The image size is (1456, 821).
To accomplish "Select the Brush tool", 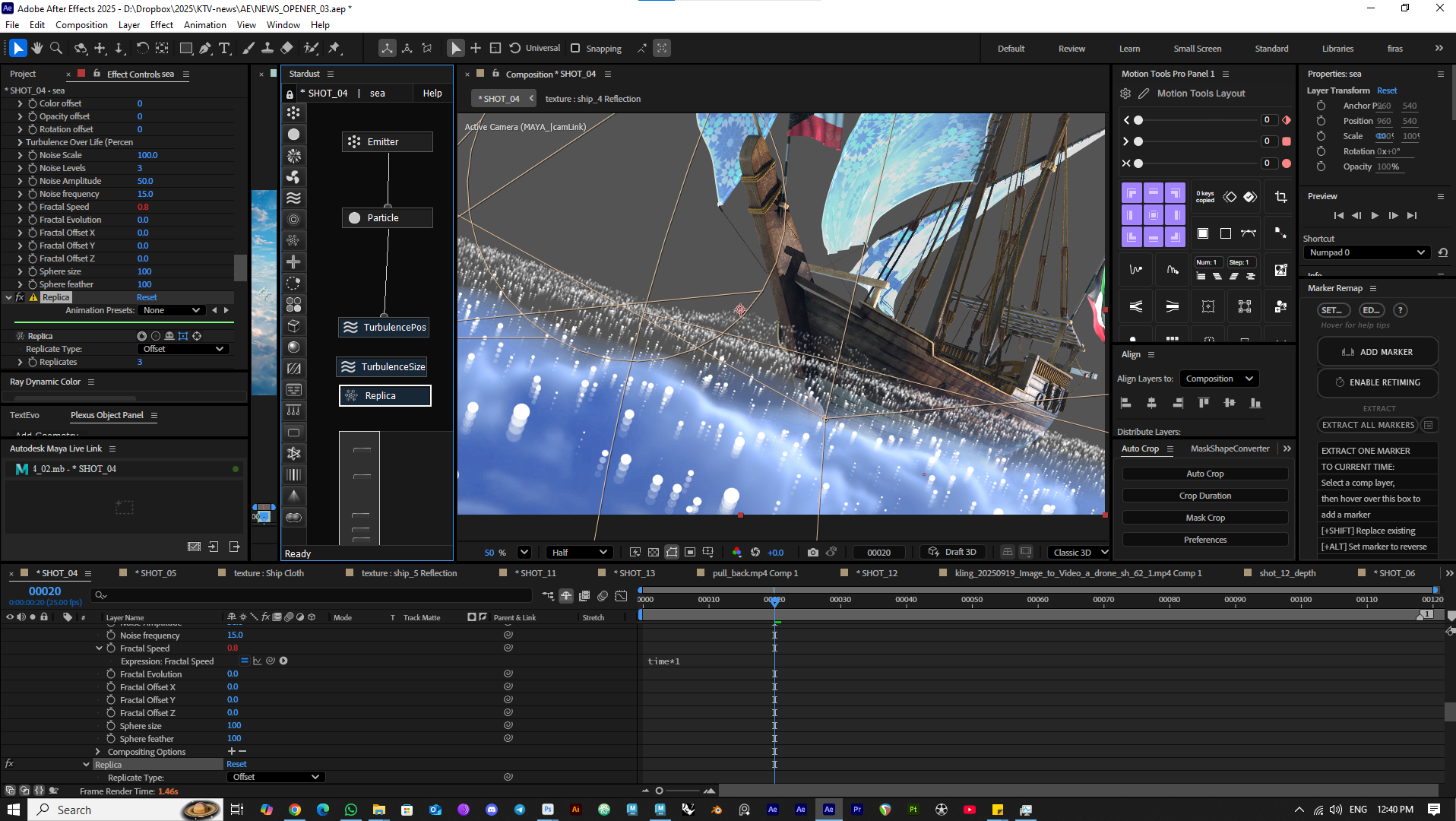I will (248, 48).
